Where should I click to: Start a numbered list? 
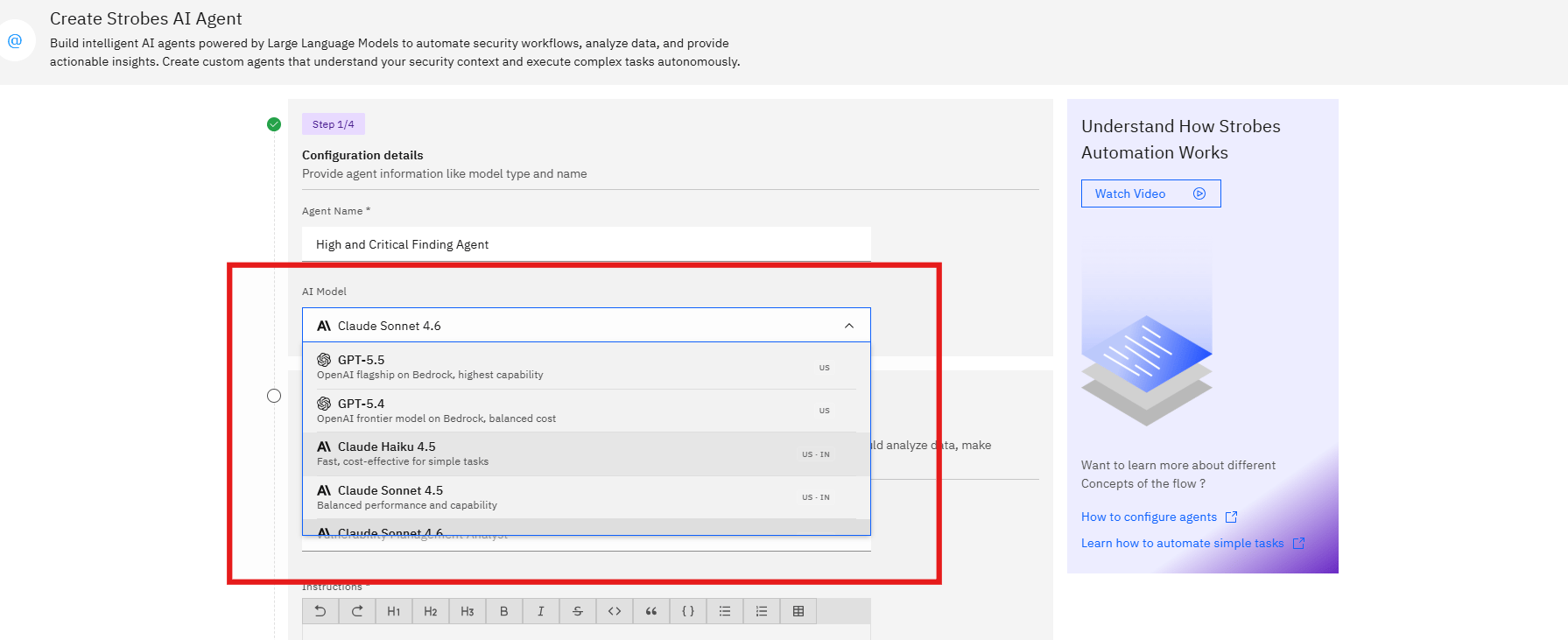click(762, 611)
